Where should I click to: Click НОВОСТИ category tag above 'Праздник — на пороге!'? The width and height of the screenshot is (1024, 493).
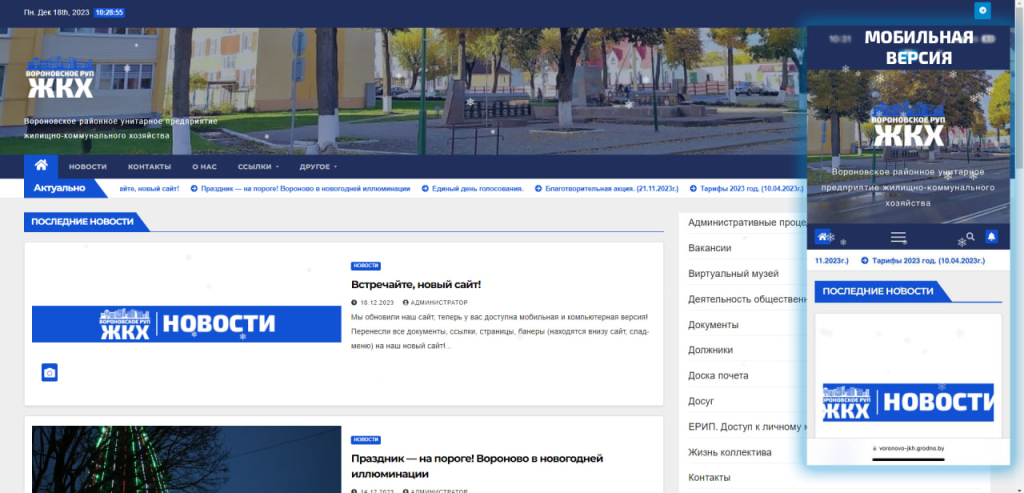pos(366,440)
